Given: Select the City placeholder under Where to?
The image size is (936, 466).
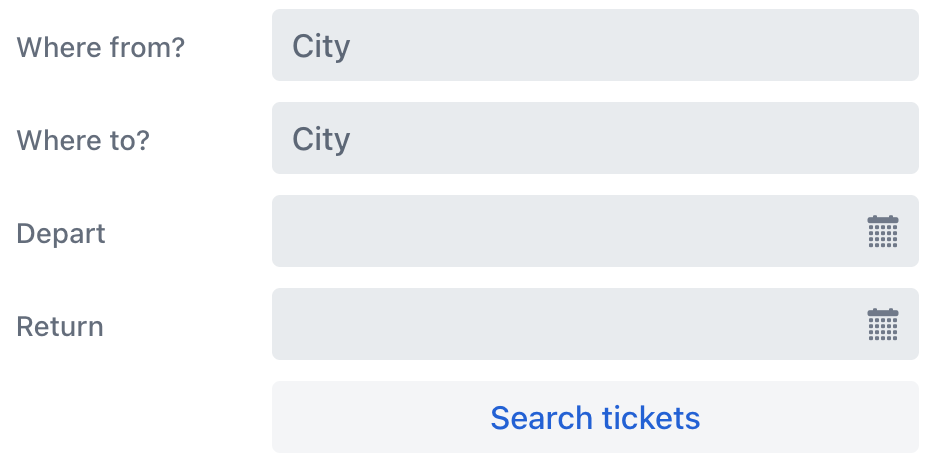Looking at the screenshot, I should click(321, 139).
